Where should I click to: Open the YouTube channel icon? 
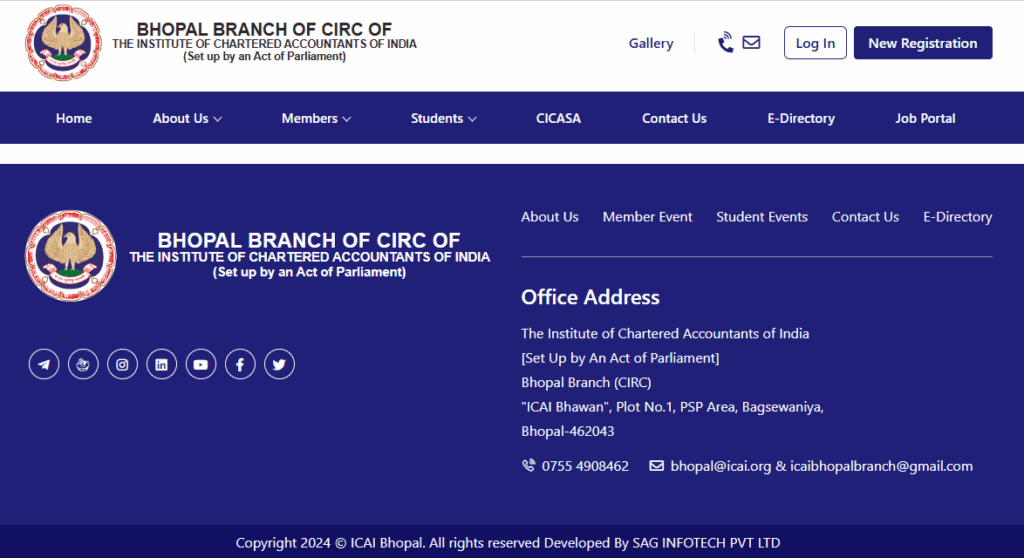pos(200,364)
